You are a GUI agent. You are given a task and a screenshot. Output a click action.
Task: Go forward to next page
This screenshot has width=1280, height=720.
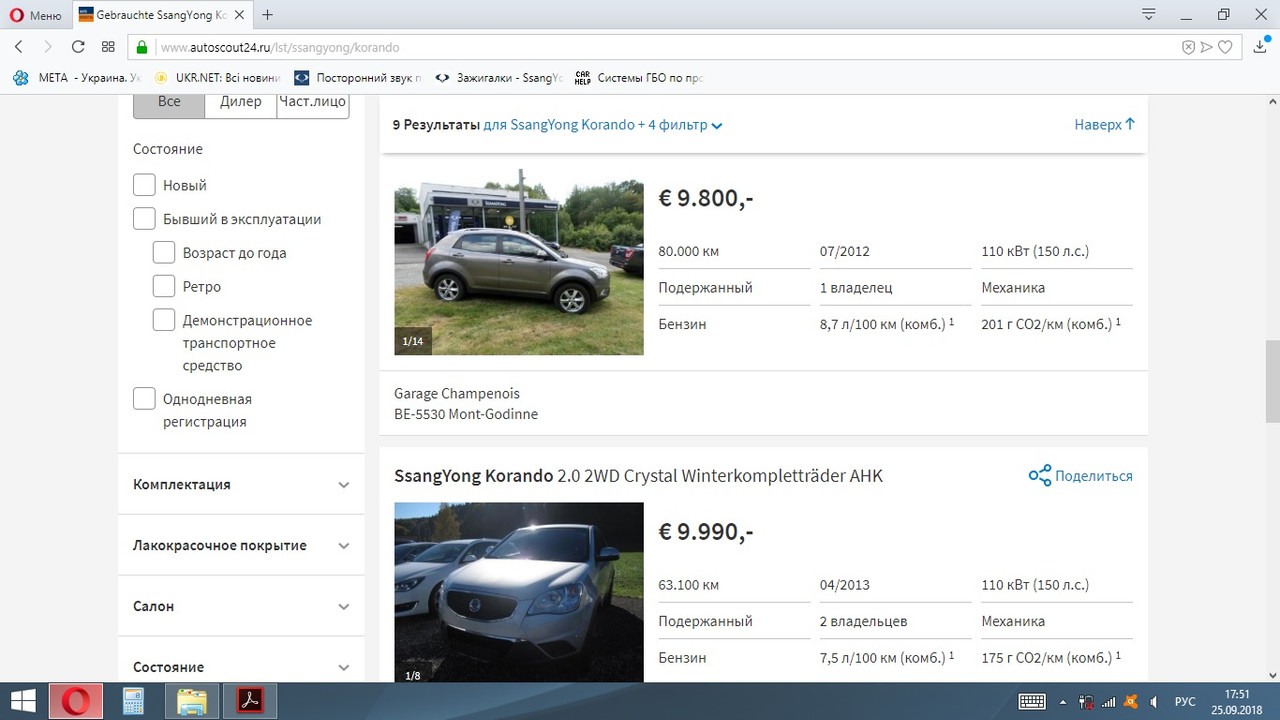(47, 47)
